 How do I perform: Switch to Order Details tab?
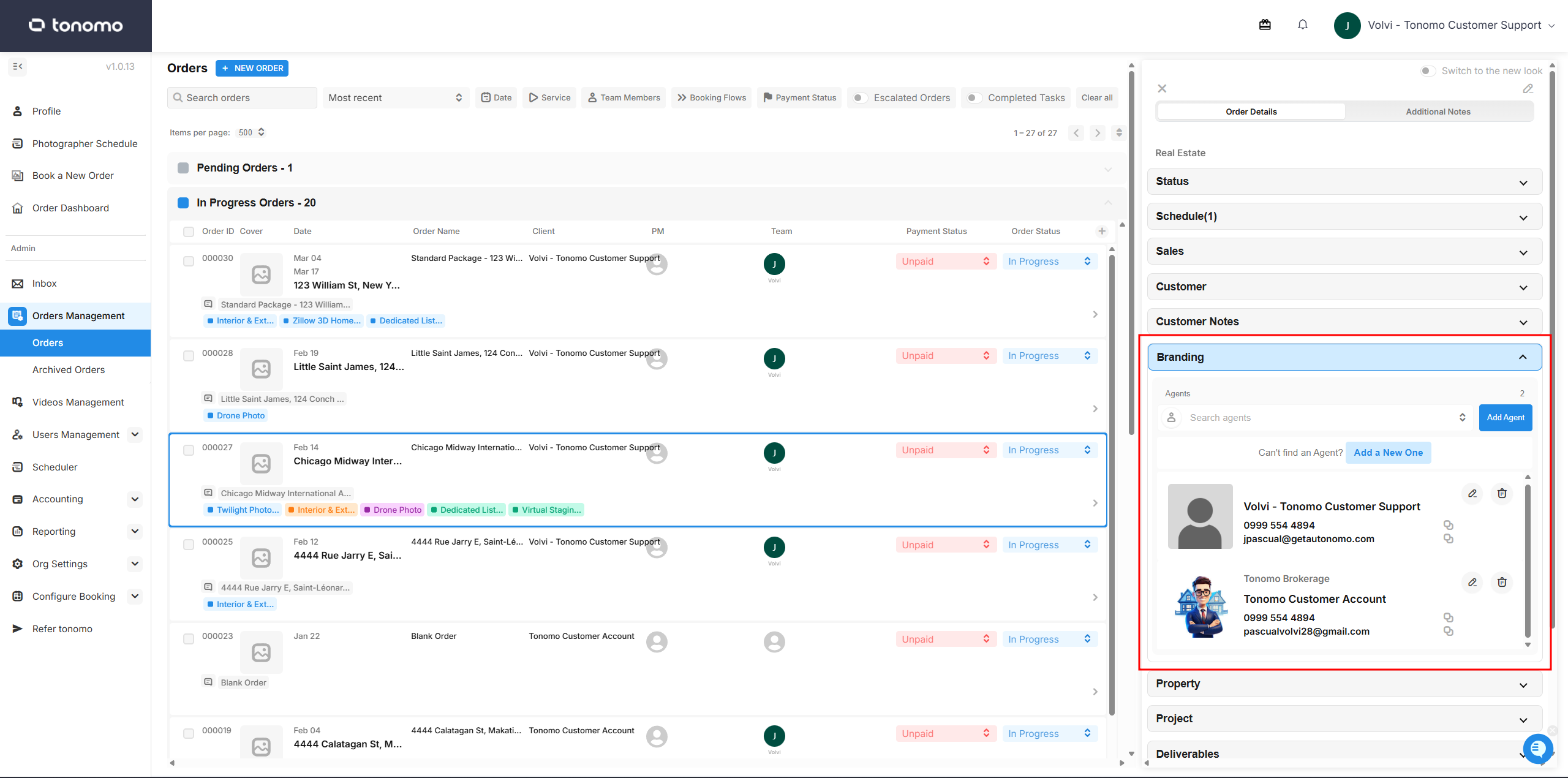pyautogui.click(x=1251, y=111)
